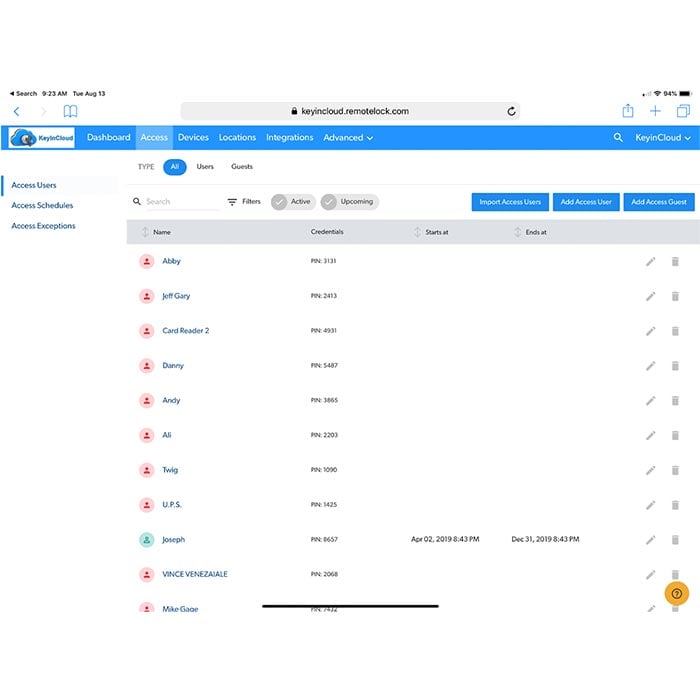Open the Filters options
The width and height of the screenshot is (700, 700).
pos(244,201)
